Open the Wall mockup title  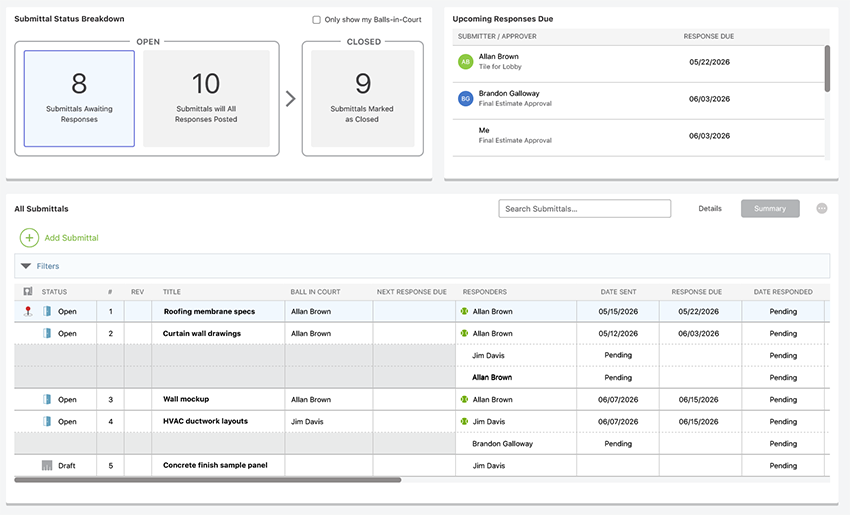click(x=186, y=399)
